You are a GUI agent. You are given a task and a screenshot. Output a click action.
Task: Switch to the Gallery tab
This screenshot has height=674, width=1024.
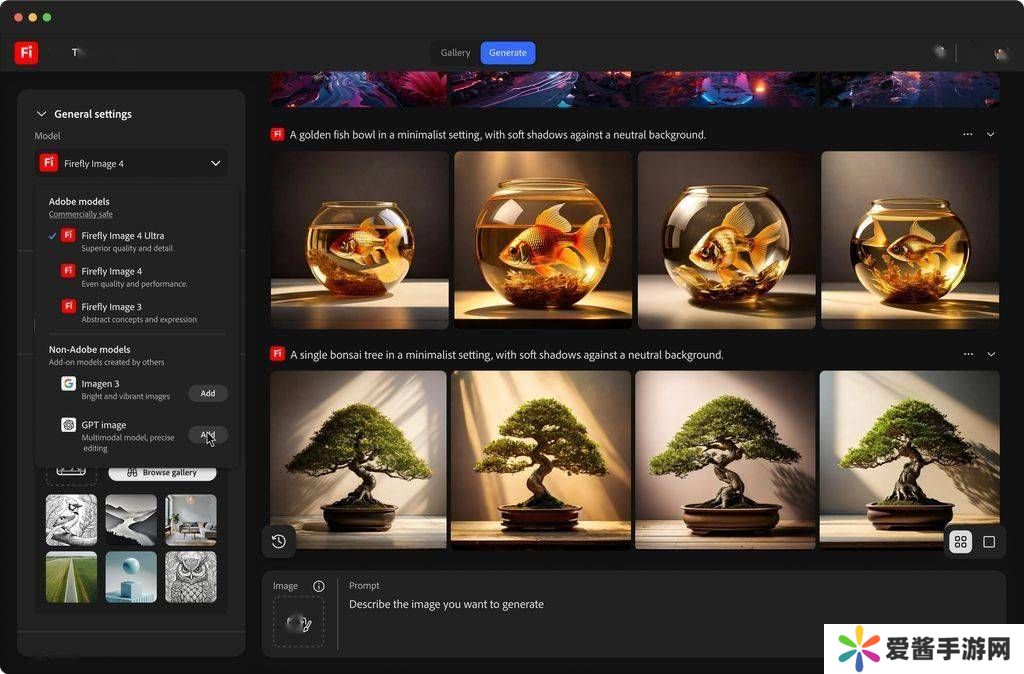tap(455, 53)
